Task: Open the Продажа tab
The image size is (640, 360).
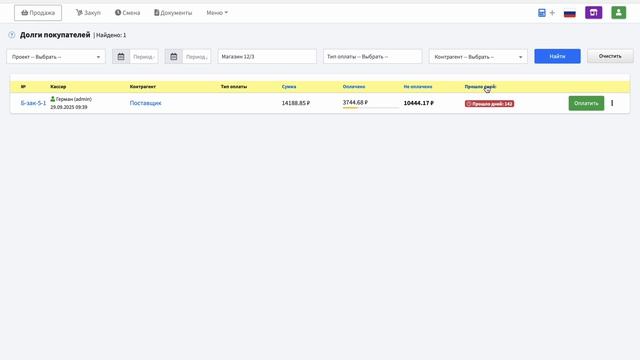Action: click(38, 13)
